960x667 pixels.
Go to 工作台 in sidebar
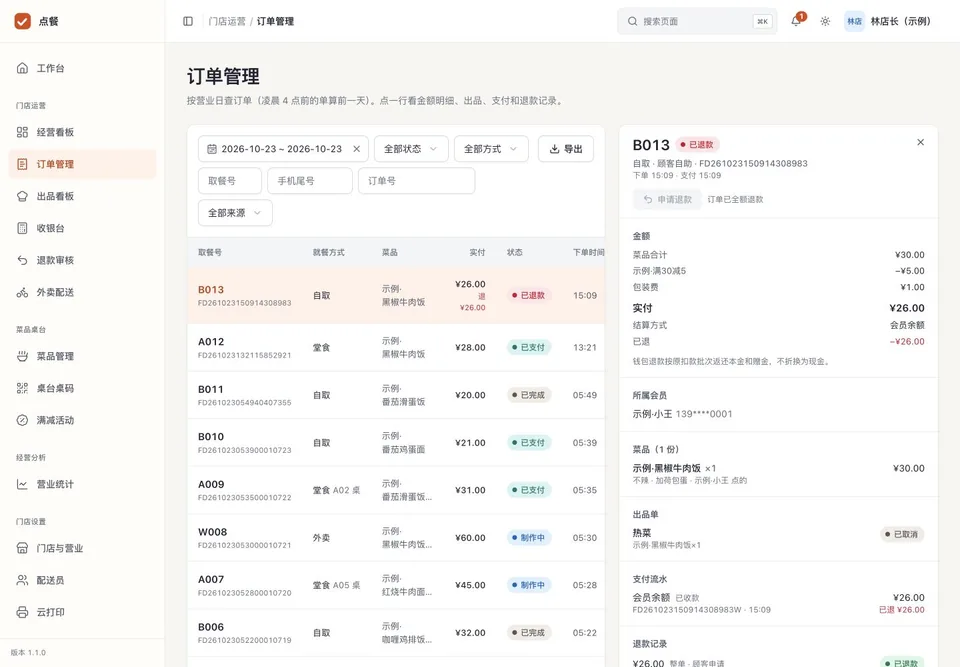[83, 68]
